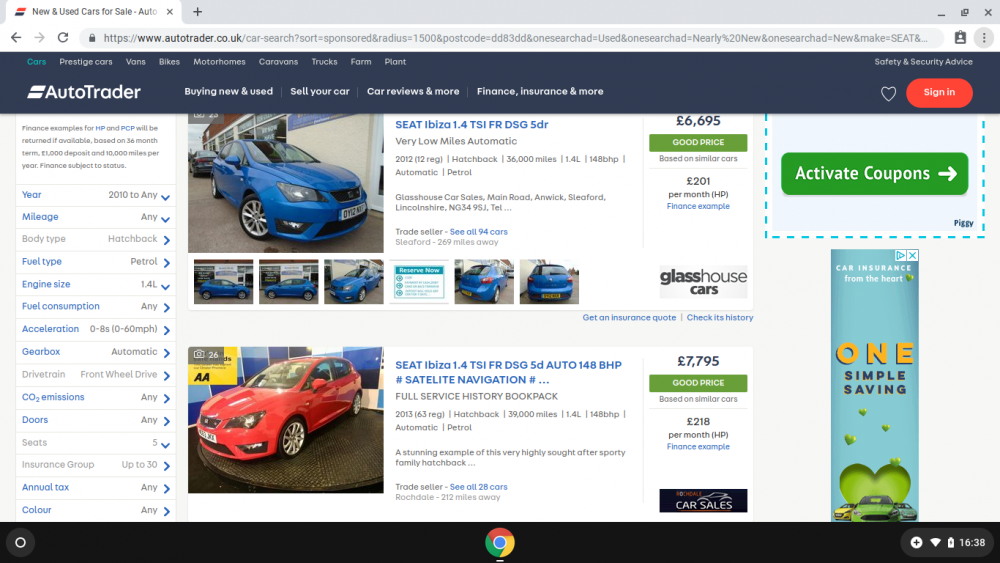Open the Doors filter

point(94,420)
